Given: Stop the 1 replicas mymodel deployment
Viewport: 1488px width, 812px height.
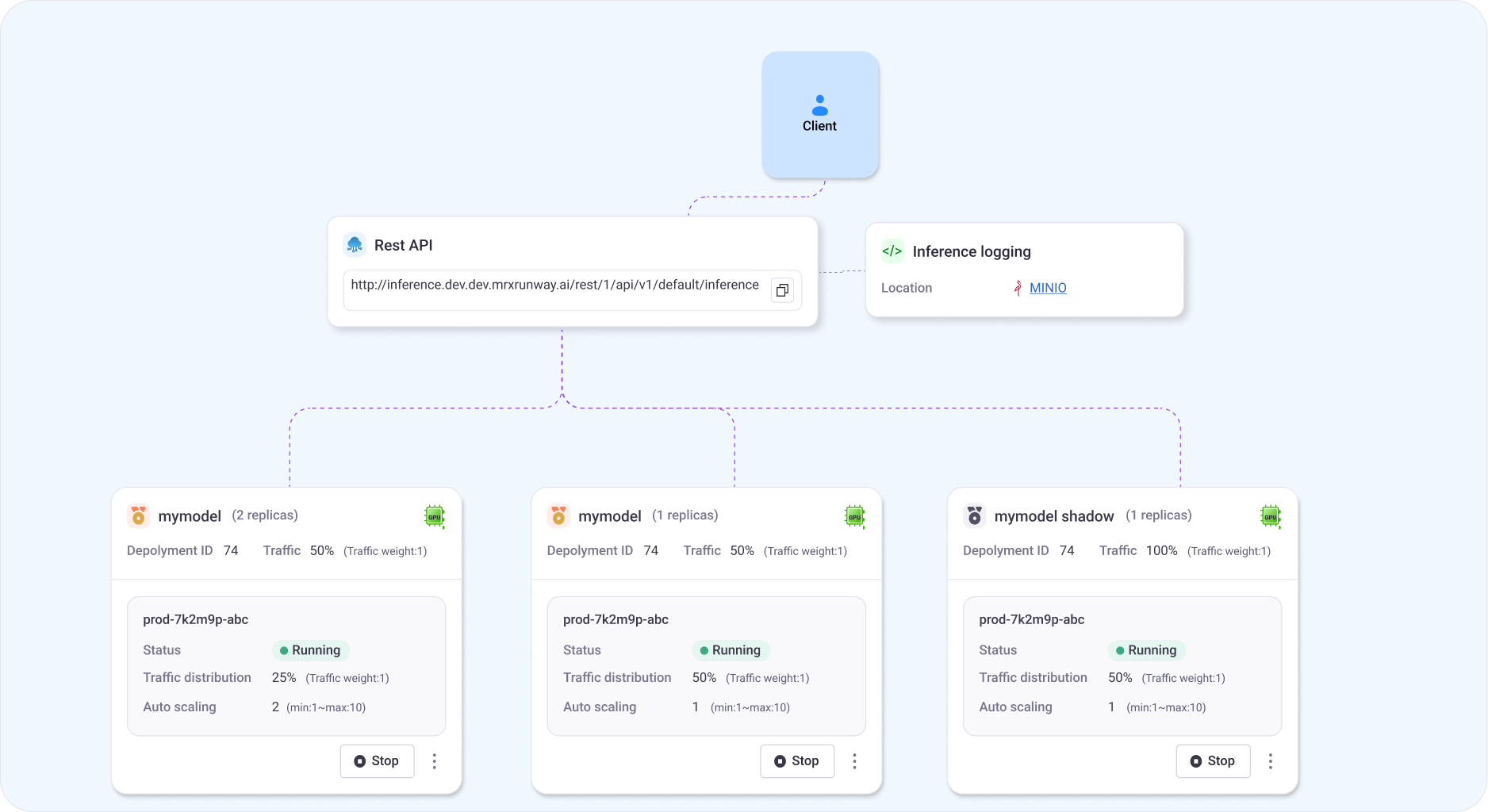Looking at the screenshot, I should pyautogui.click(x=796, y=761).
